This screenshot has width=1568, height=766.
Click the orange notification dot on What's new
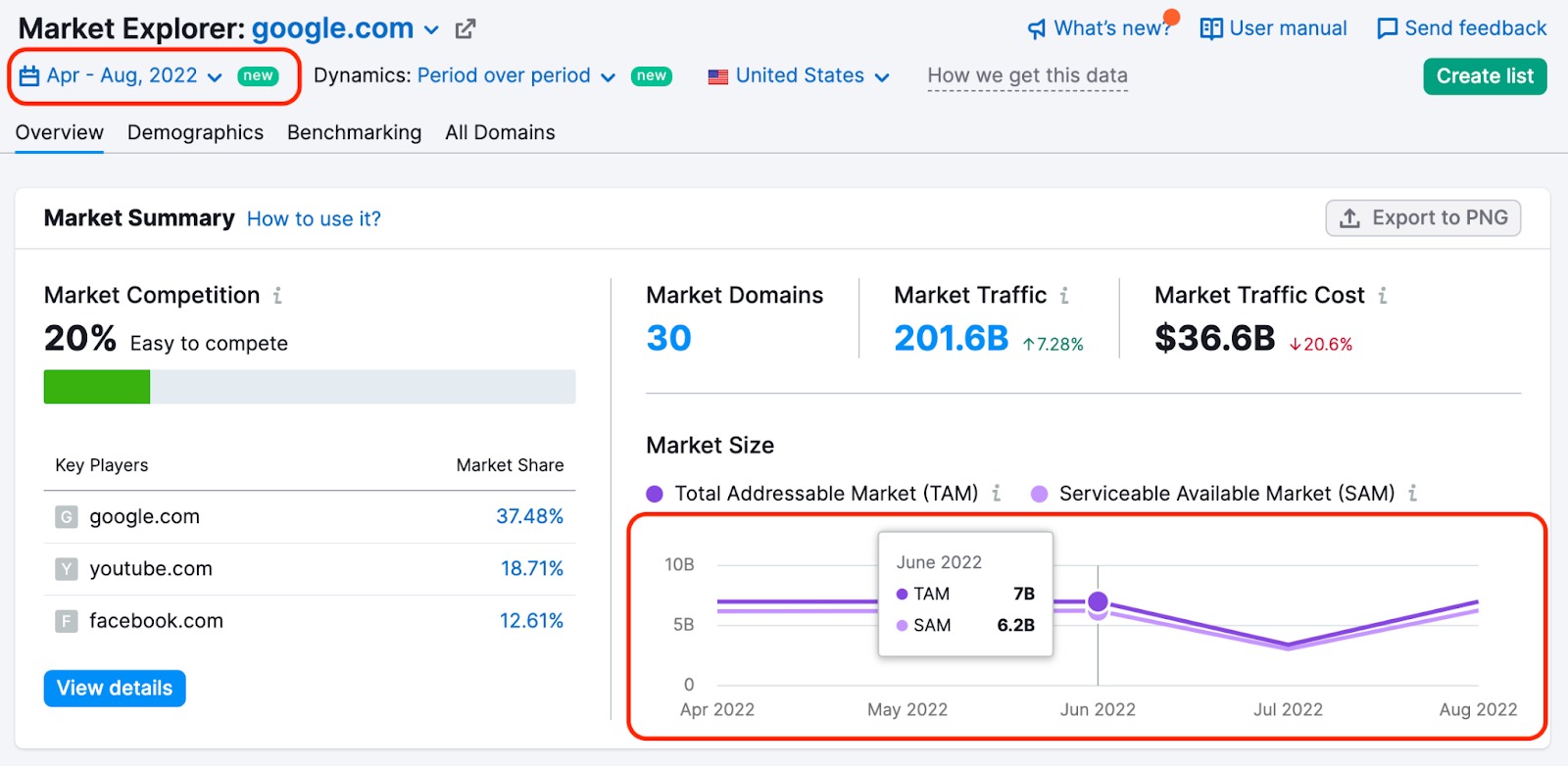1171,17
